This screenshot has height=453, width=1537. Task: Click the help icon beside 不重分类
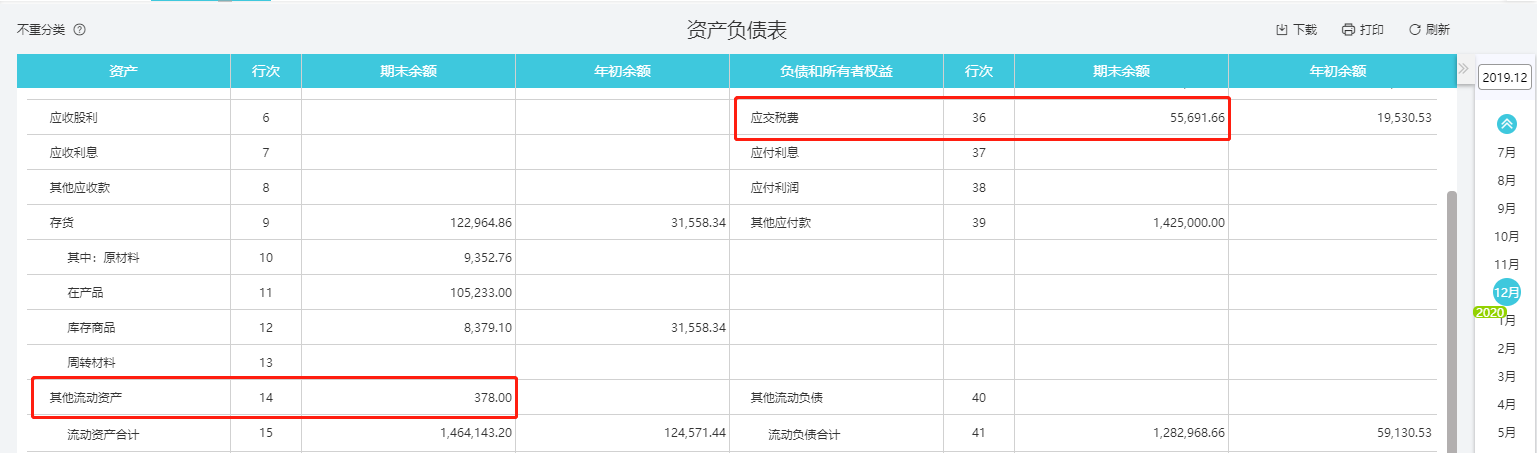[x=80, y=30]
